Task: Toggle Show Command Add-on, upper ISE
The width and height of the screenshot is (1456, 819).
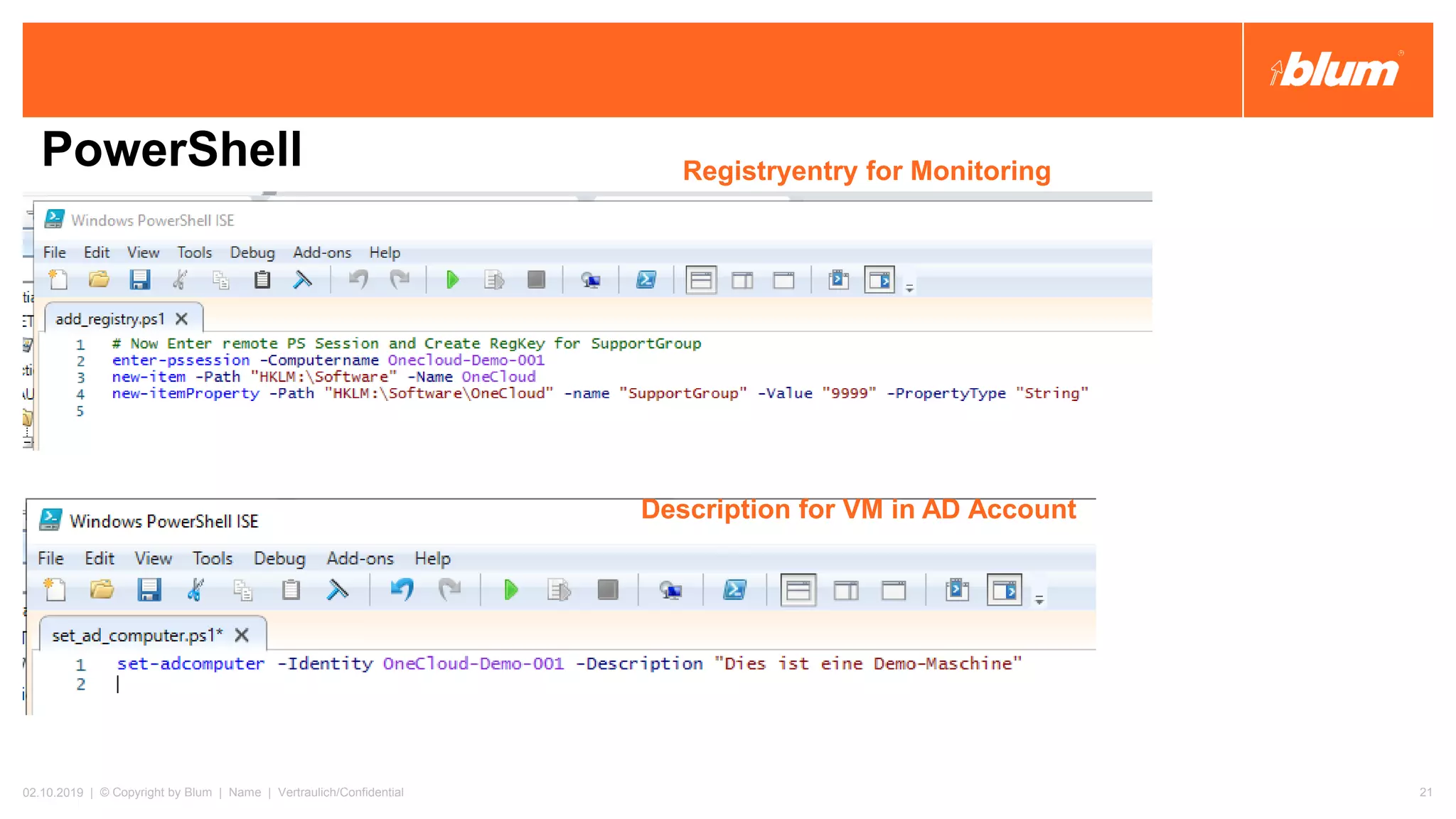Action: 879,280
